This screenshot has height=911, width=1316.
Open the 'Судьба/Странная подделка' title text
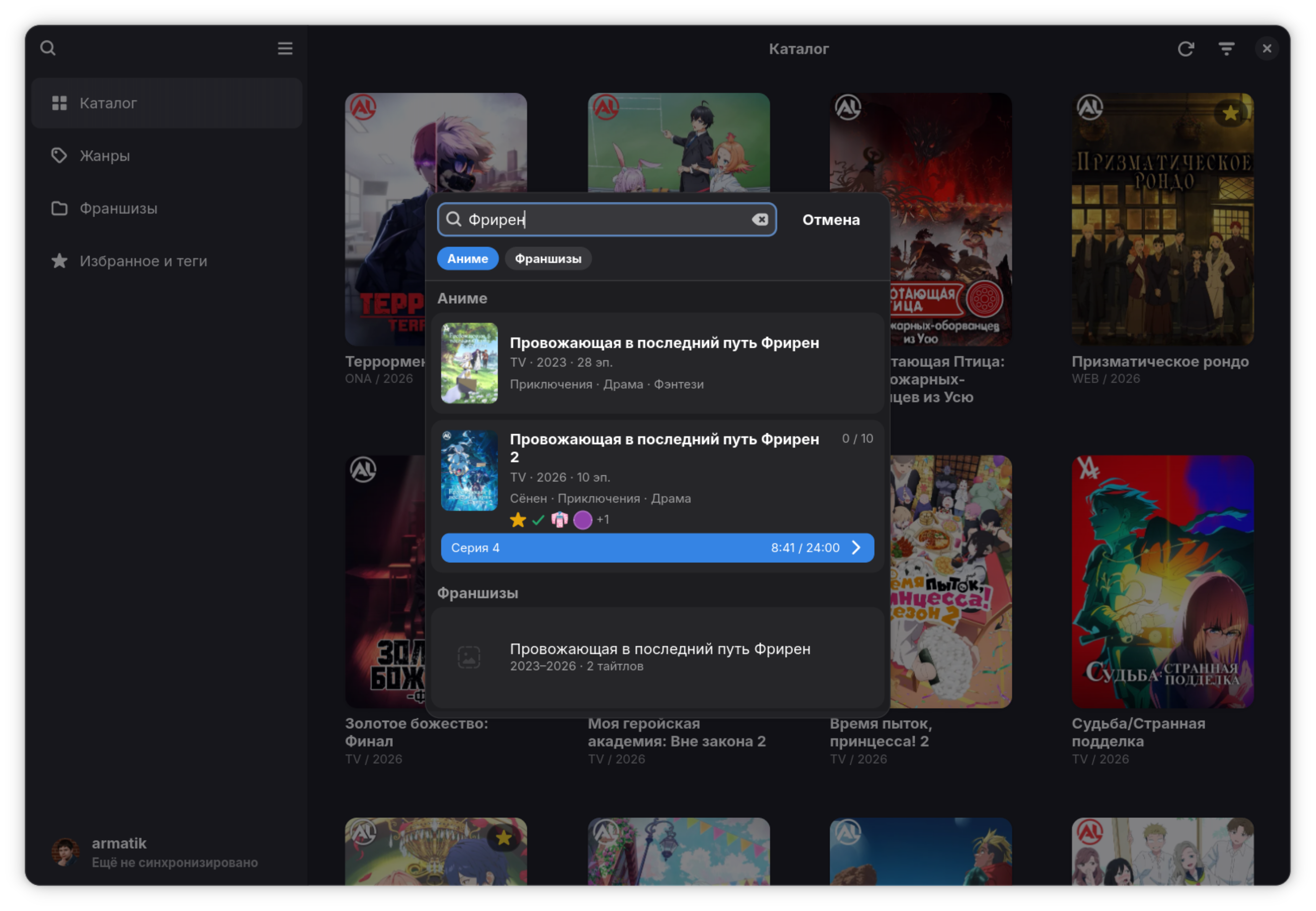1138,733
